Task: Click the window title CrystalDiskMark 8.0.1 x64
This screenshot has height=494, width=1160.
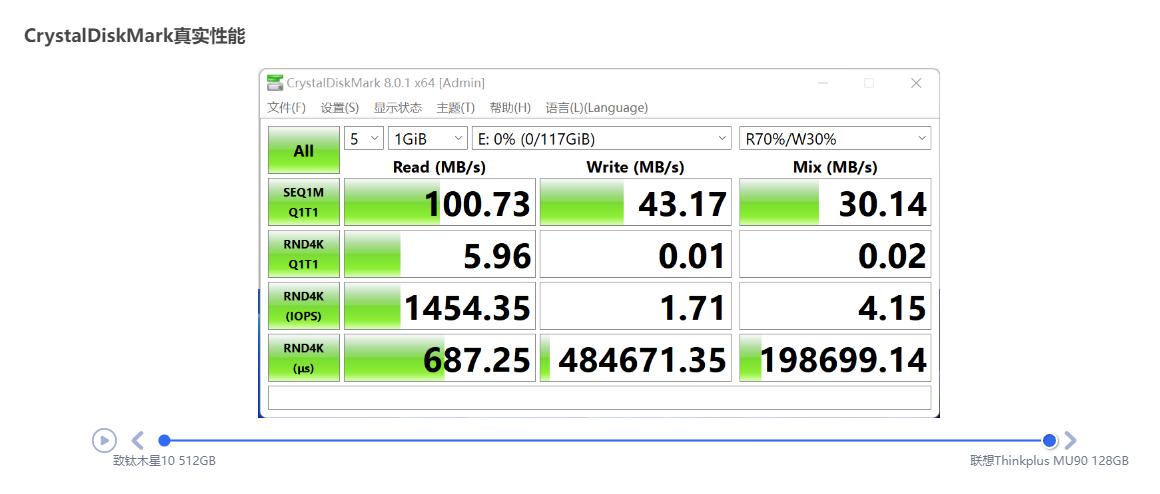Action: pos(385,83)
